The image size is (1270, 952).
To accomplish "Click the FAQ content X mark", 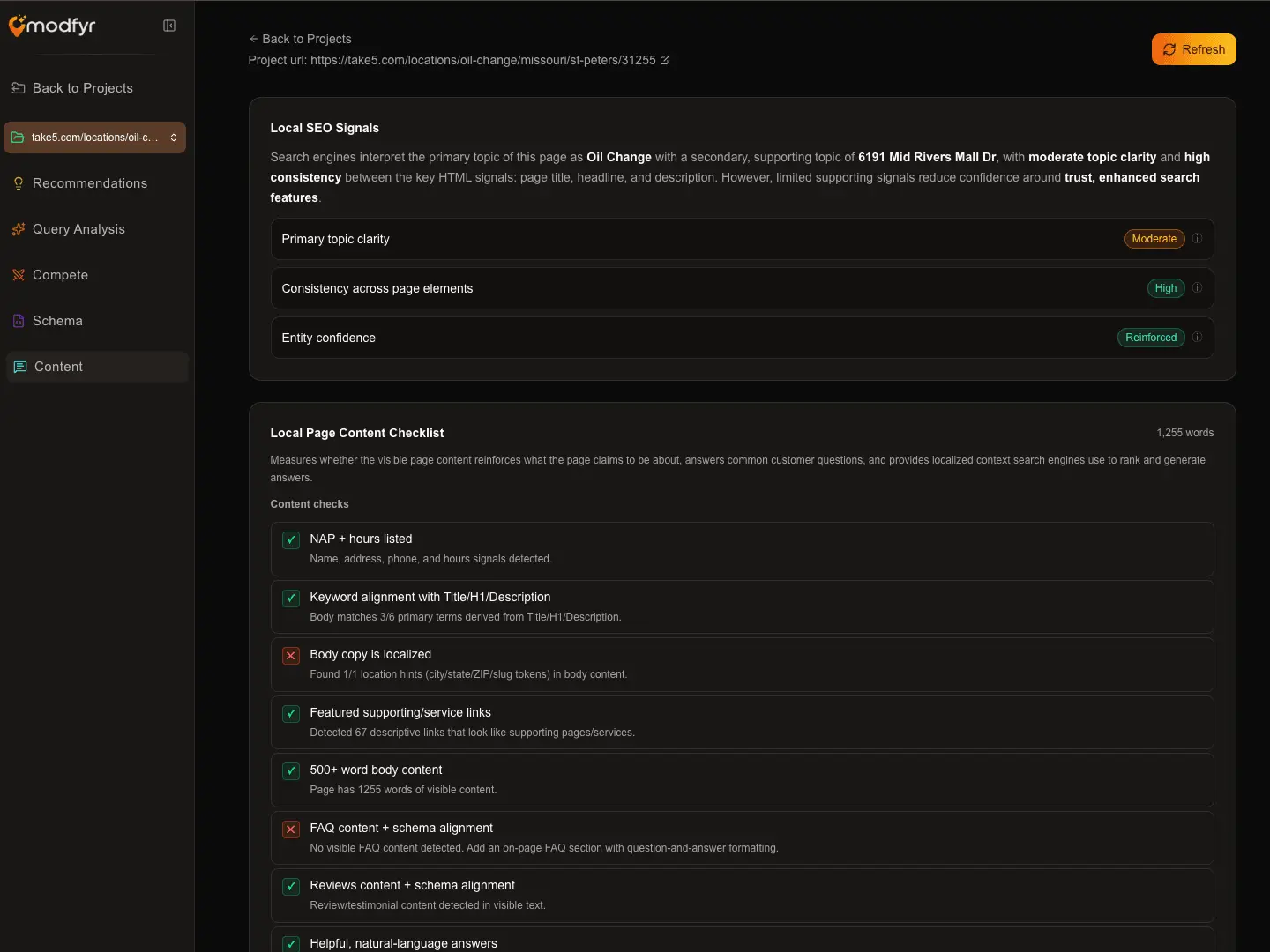I will point(291,829).
